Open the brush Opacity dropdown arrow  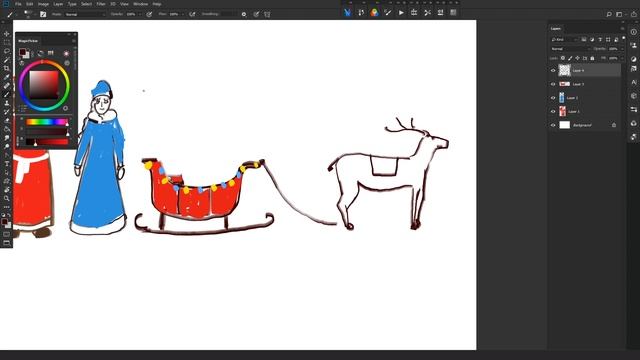click(x=140, y=14)
